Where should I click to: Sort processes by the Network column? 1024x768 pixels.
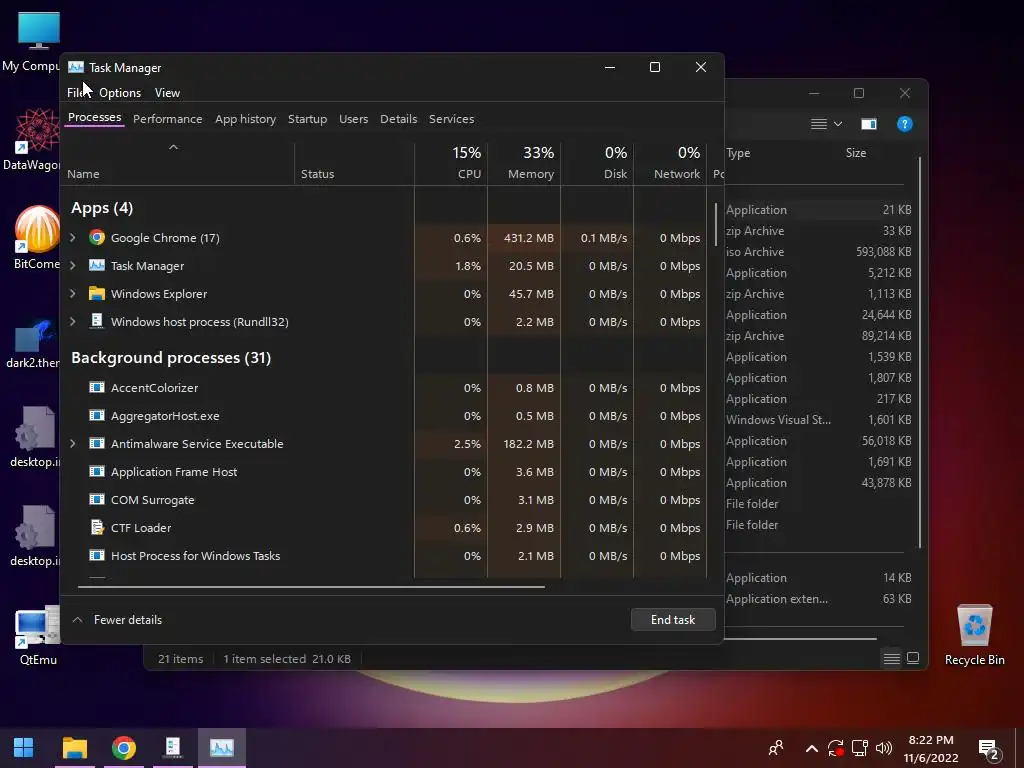(x=671, y=163)
